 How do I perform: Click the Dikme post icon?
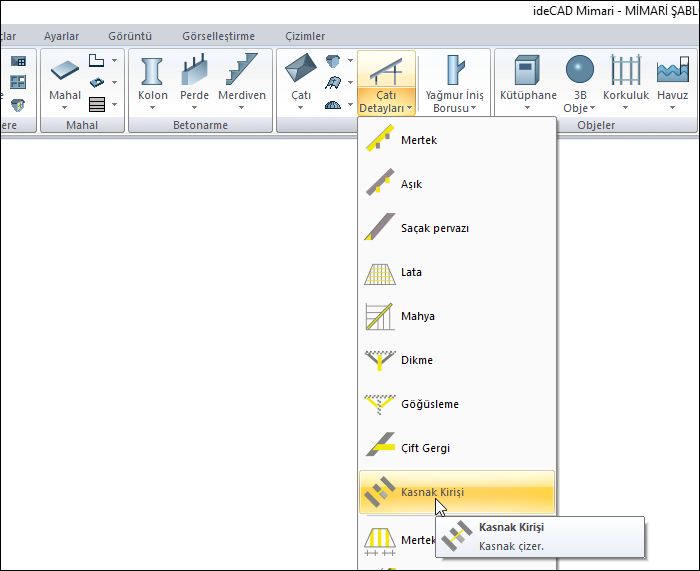(380, 360)
